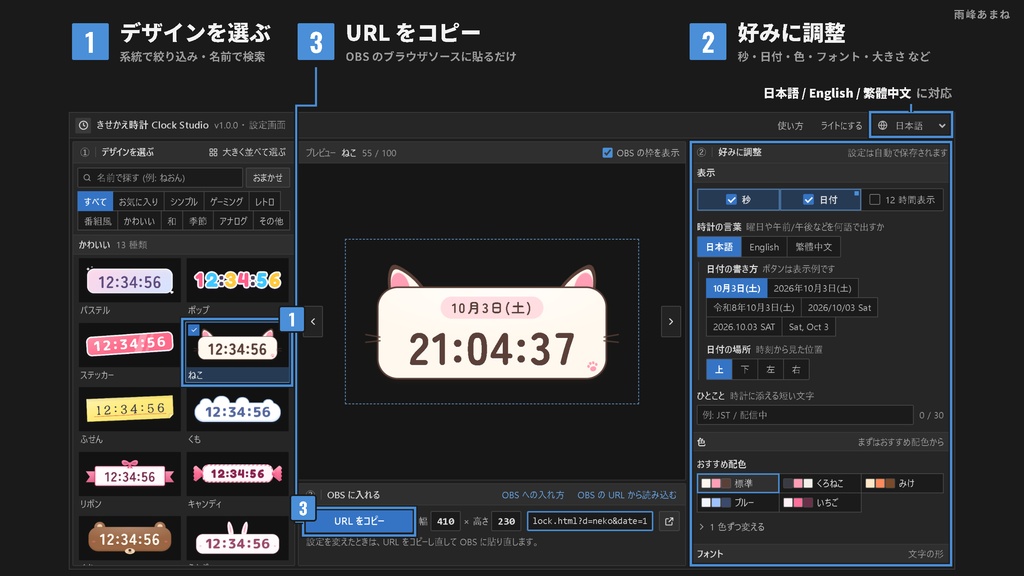Select the bear-shaped clock design
This screenshot has width=1024, height=576.
point(129,538)
